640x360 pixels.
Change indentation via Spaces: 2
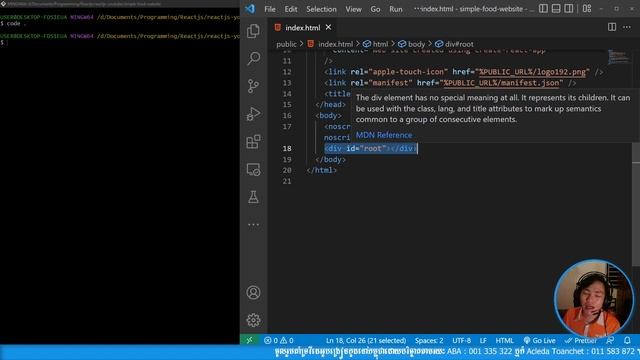click(x=429, y=340)
